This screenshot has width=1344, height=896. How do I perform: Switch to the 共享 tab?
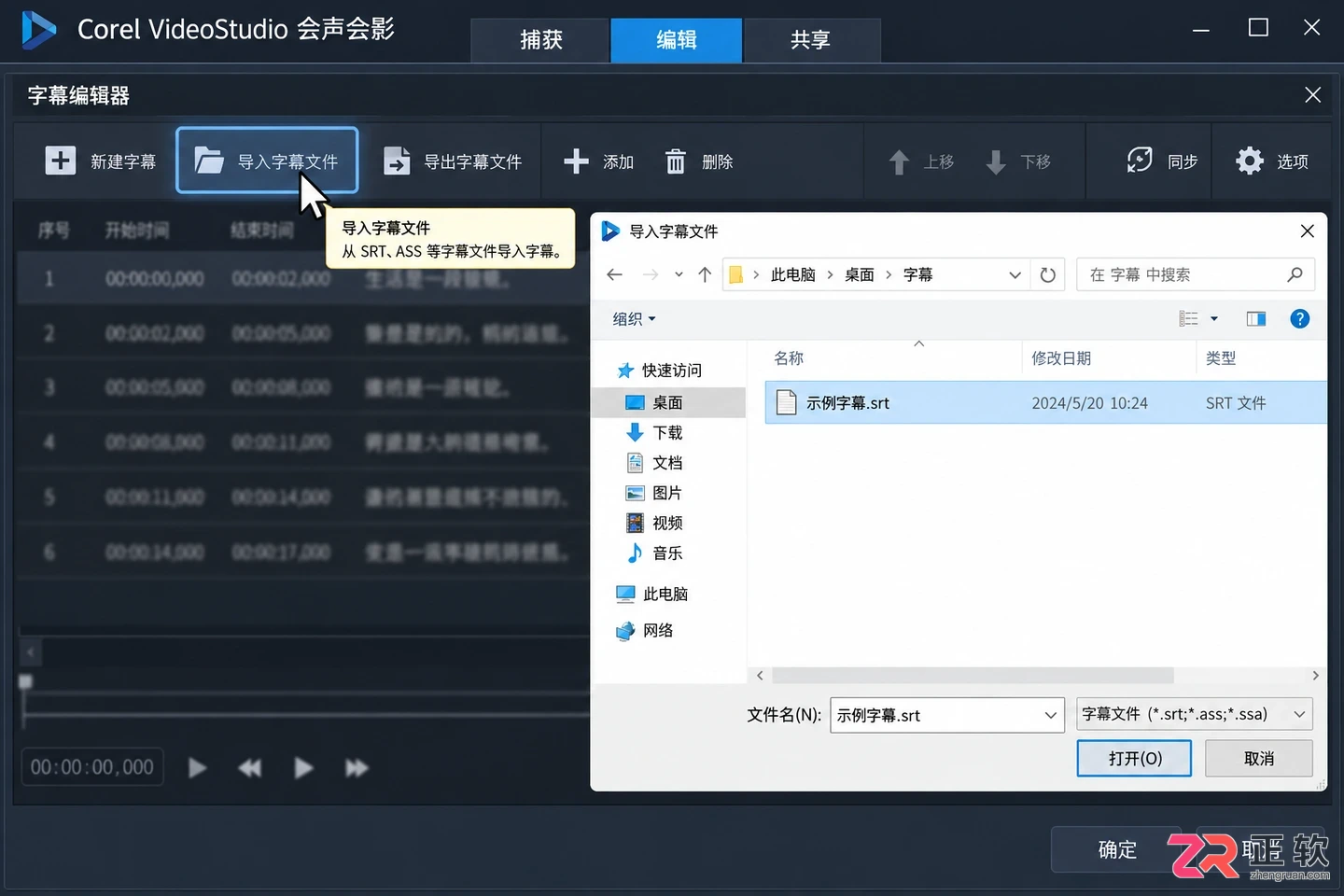pyautogui.click(x=810, y=39)
